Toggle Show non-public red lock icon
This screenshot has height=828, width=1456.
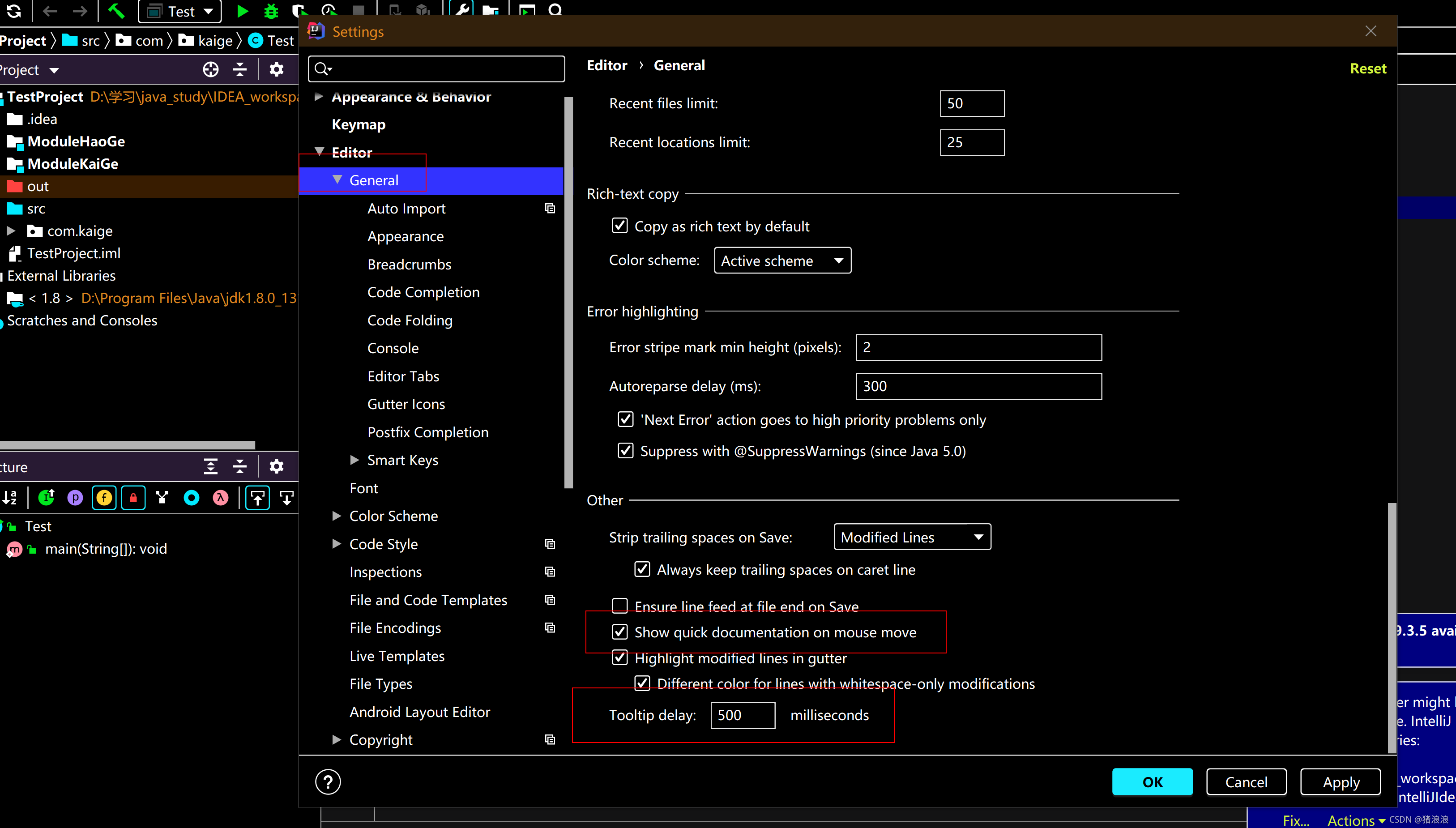coord(133,498)
